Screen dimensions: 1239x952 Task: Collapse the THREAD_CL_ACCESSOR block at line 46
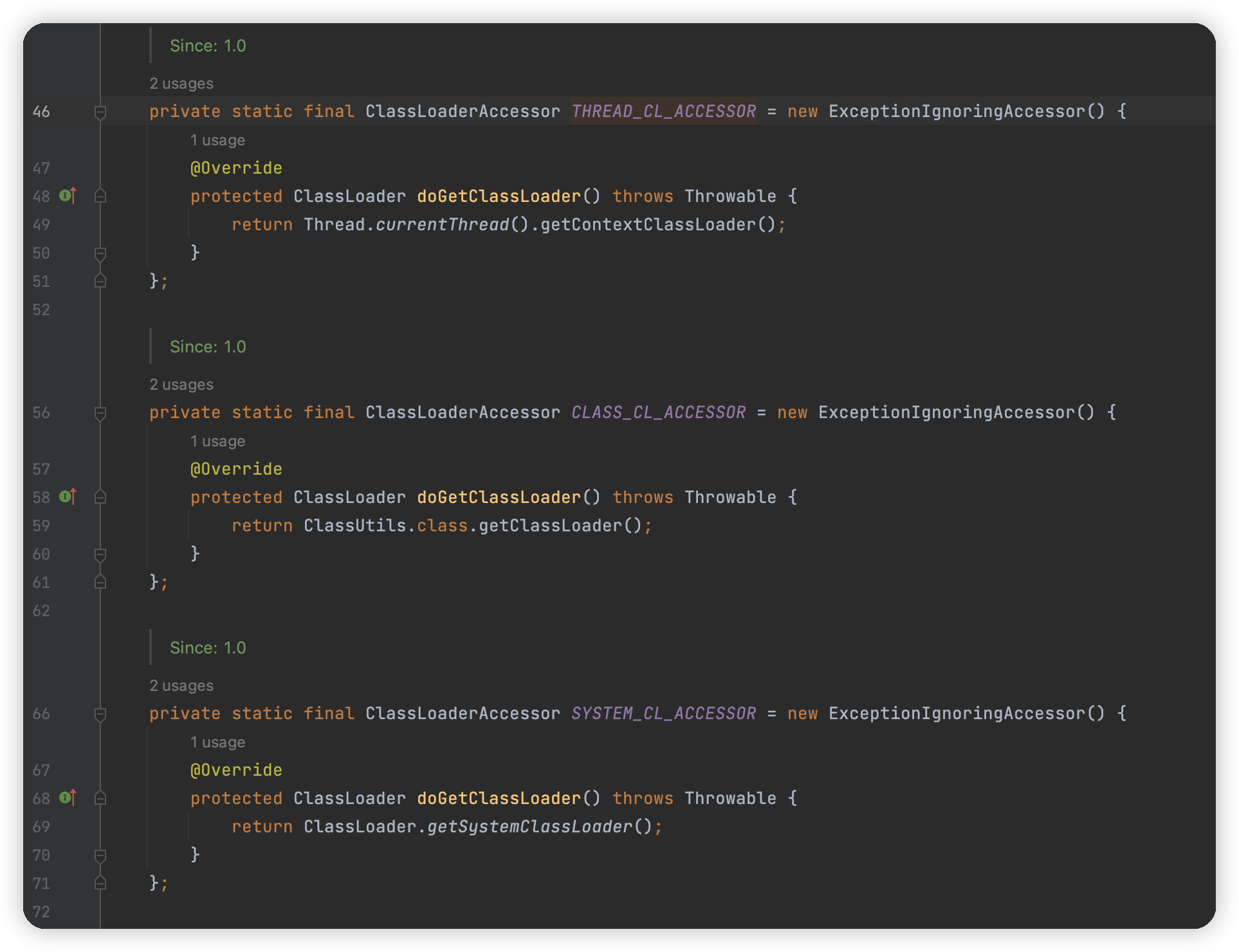coord(100,113)
